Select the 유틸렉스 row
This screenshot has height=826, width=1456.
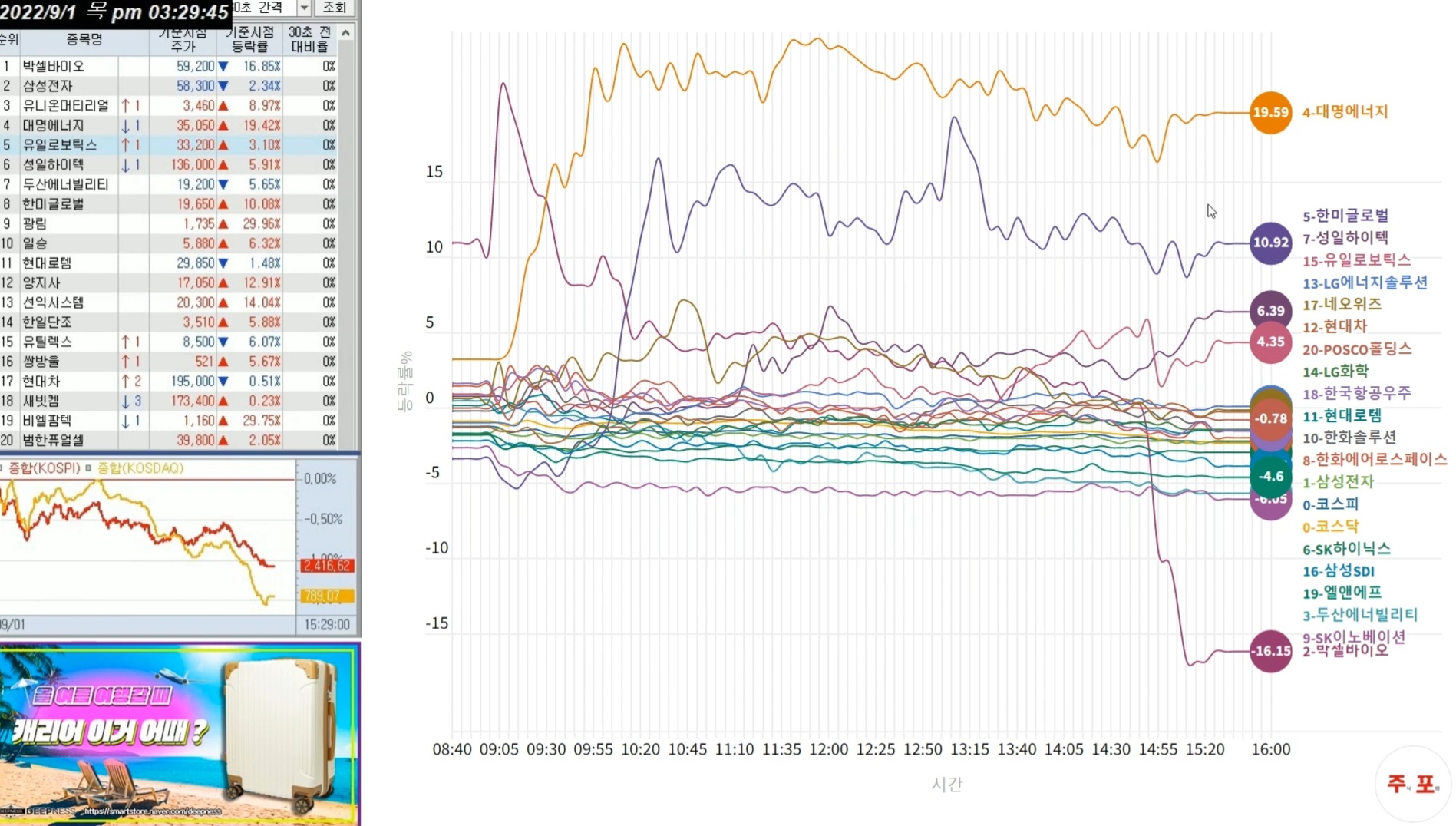tap(168, 342)
